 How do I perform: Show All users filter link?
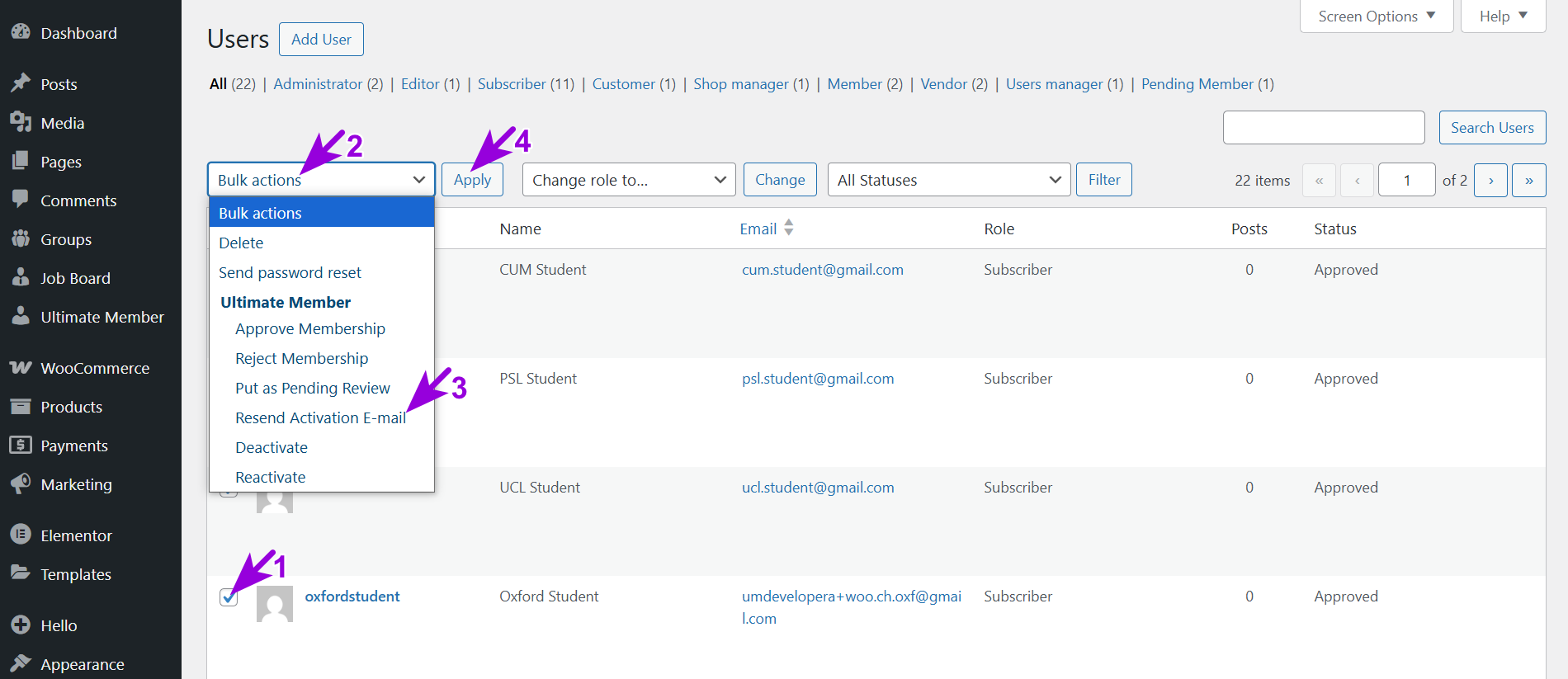coord(233,84)
